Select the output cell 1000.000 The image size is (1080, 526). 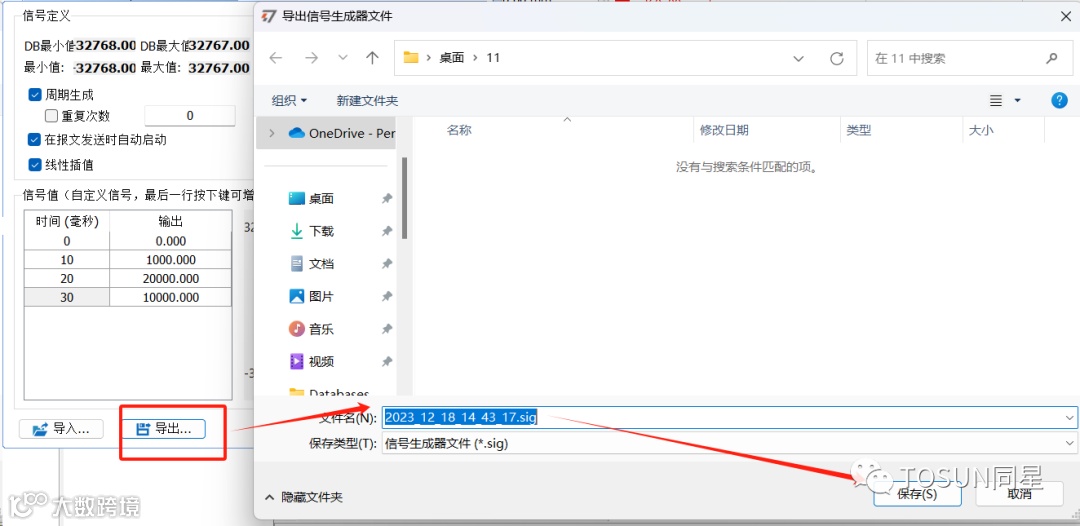coord(170,260)
